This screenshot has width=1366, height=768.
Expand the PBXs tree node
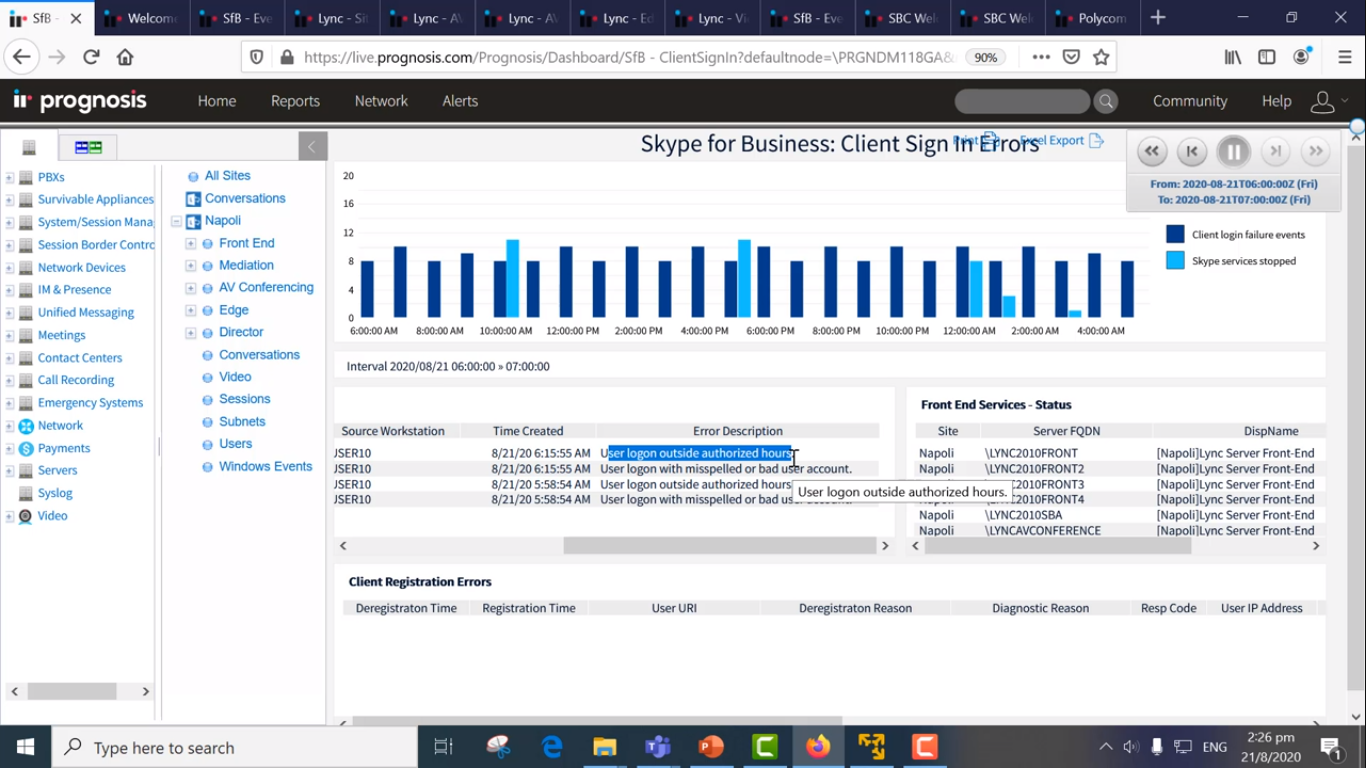point(10,178)
